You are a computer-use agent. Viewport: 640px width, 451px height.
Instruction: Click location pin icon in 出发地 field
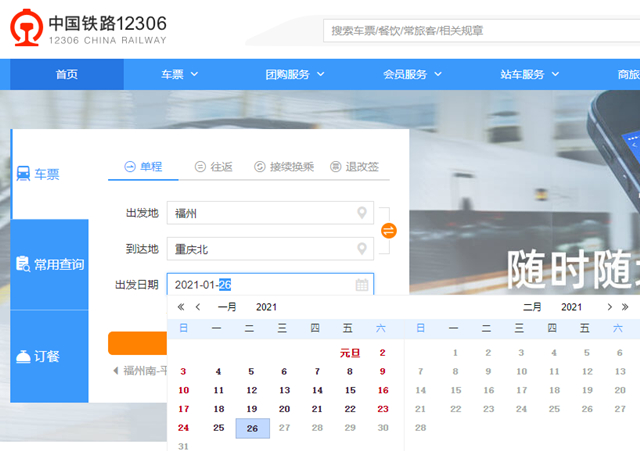click(x=362, y=213)
